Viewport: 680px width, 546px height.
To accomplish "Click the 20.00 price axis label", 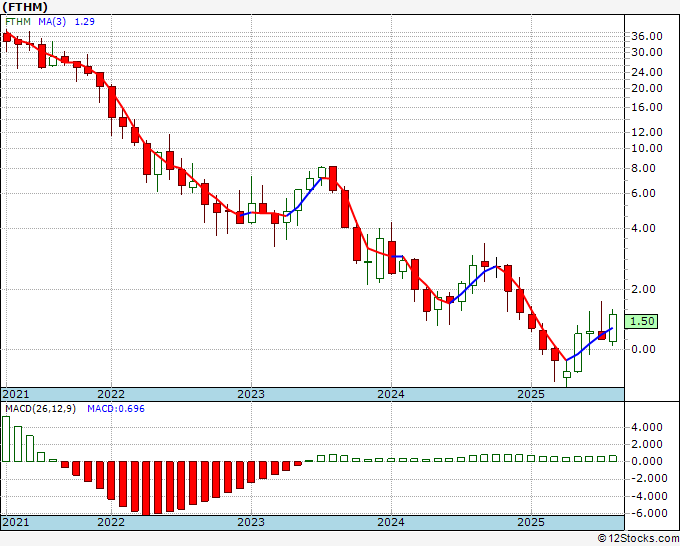I will tap(647, 88).
